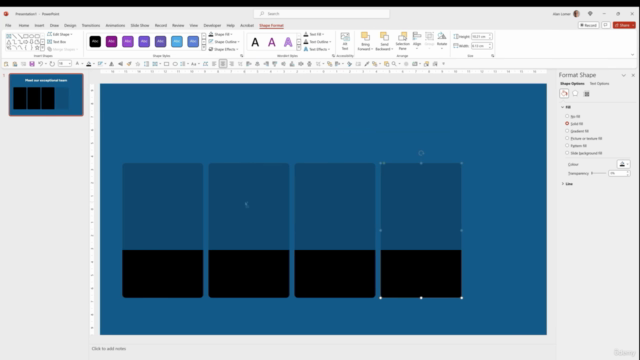Screen dimensions: 640x360
Task: Apply purple patterned WordArt A style
Action: coord(288,42)
